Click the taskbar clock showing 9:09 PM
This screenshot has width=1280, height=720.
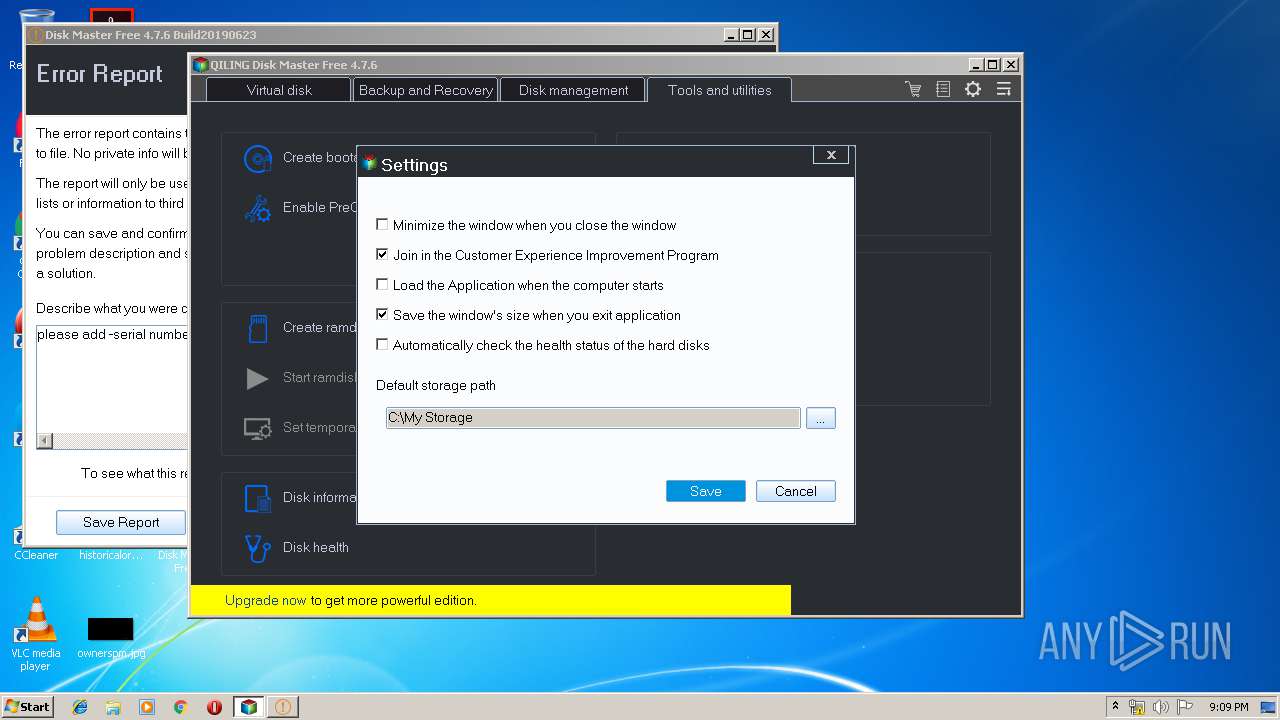[x=1228, y=707]
